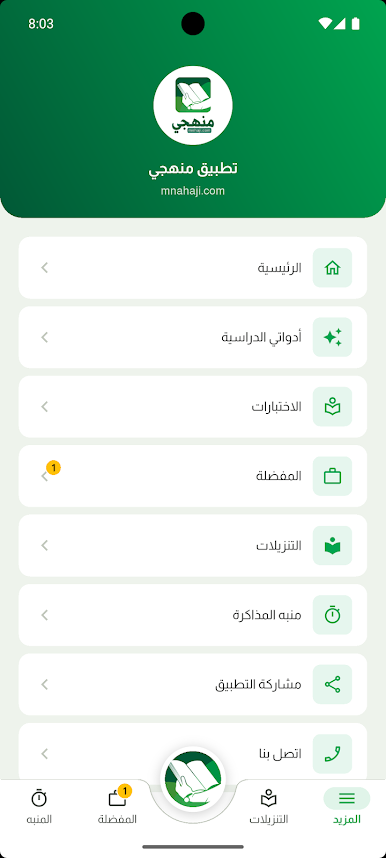Screen dimensions: 386x858
Task: Tap the phone icon for اتصل بنا
Action: (332, 754)
